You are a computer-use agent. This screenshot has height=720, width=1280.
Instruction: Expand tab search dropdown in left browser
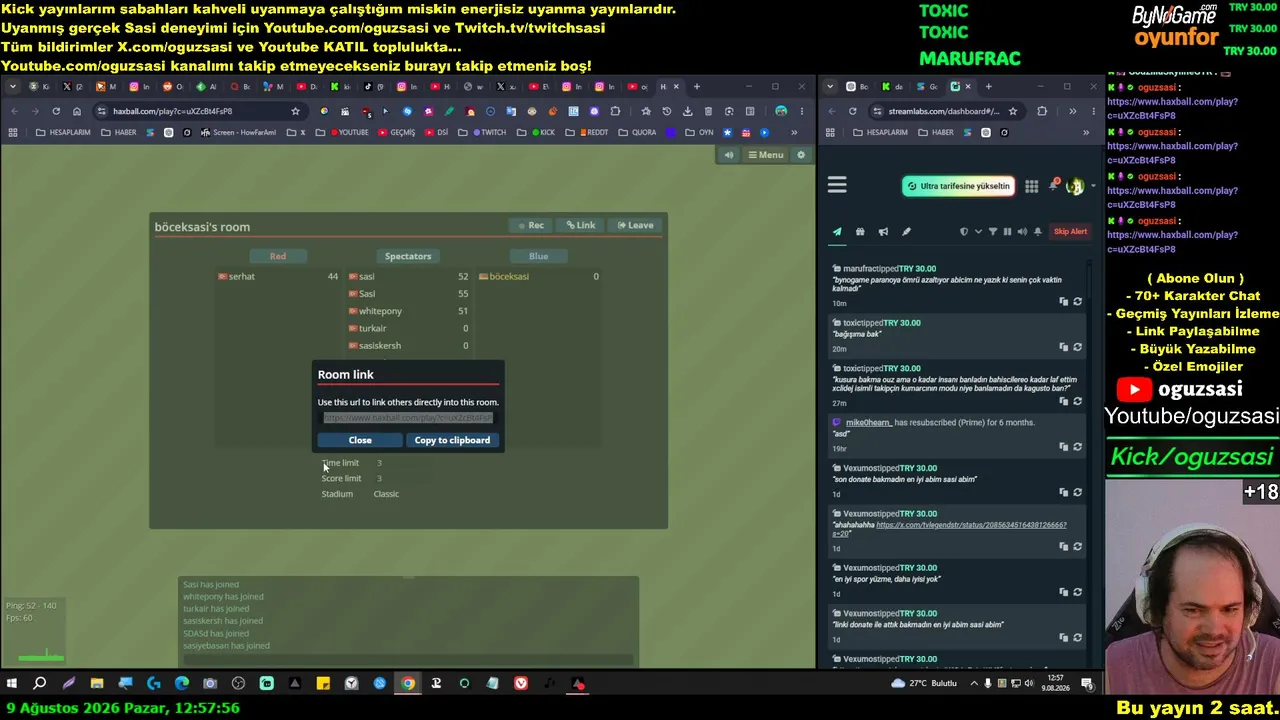(x=12, y=86)
